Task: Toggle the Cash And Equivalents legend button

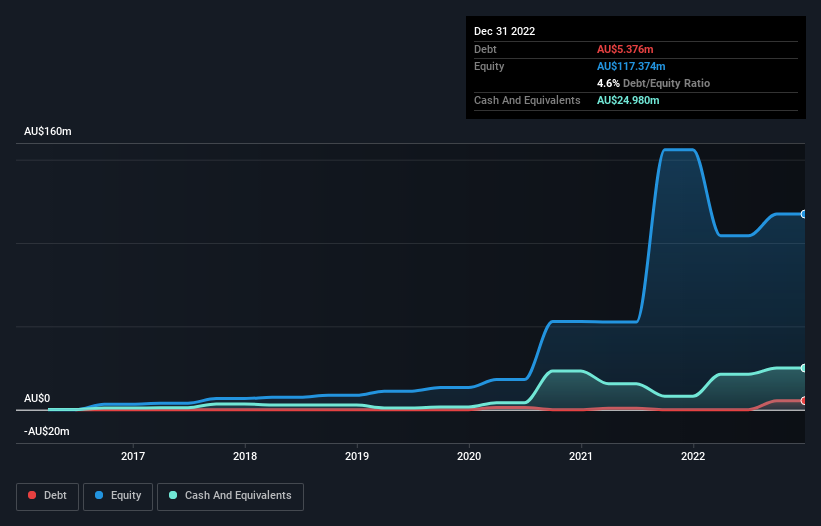Action: click(x=230, y=496)
